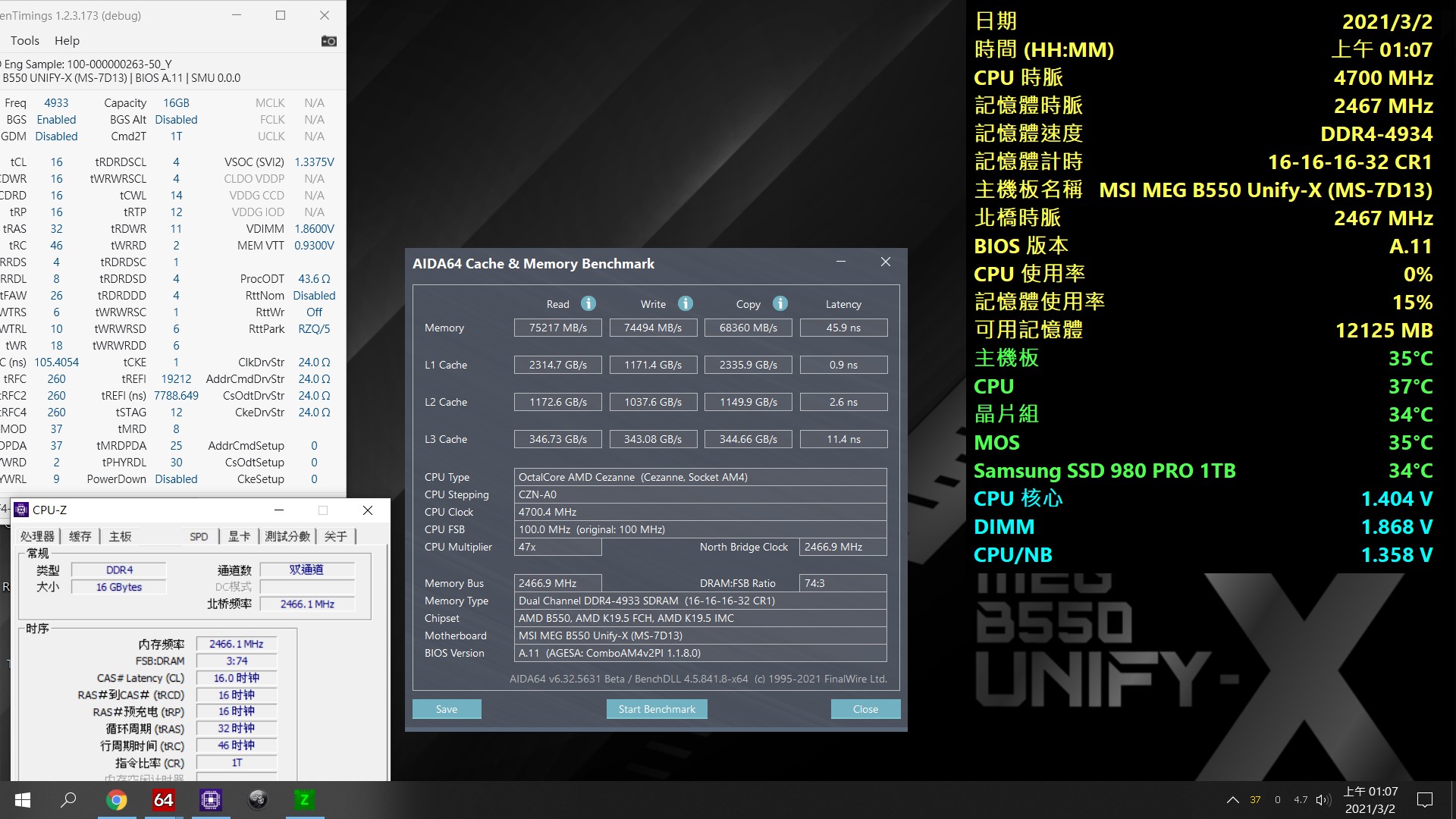Click the Copy info icon in AIDA64
The height and width of the screenshot is (819, 1456).
780,303
